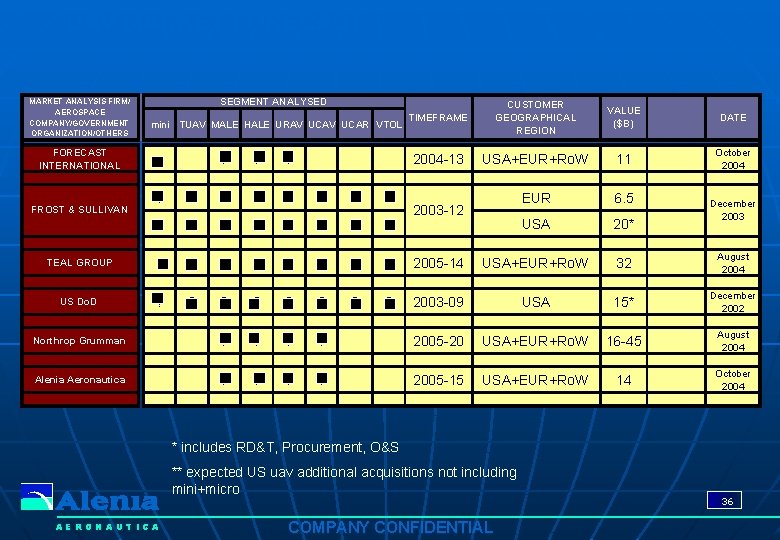Select the 'FORECAST INTERNATIONAL' row label
The width and height of the screenshot is (780, 540).
(80, 159)
